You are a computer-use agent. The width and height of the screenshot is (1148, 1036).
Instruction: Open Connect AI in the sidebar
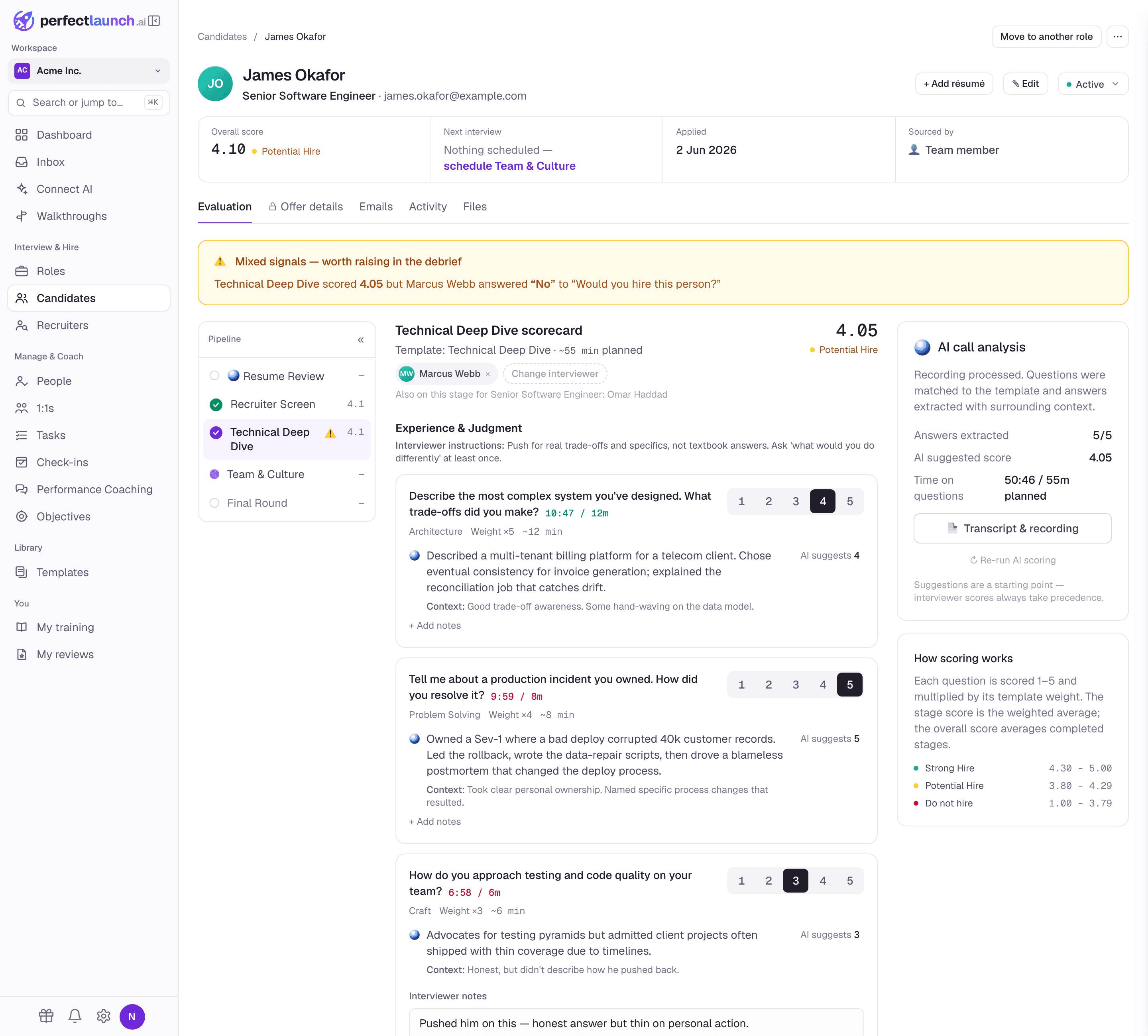point(89,189)
